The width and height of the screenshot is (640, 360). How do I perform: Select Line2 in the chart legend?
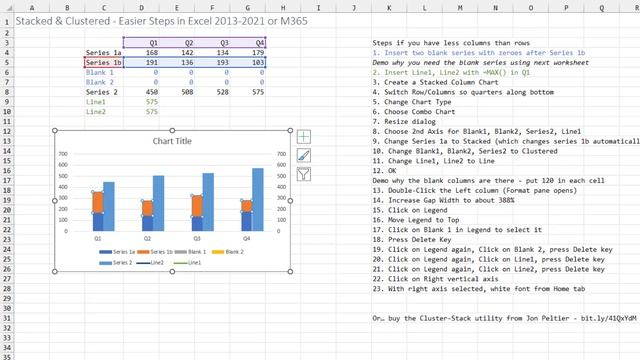tap(150, 263)
